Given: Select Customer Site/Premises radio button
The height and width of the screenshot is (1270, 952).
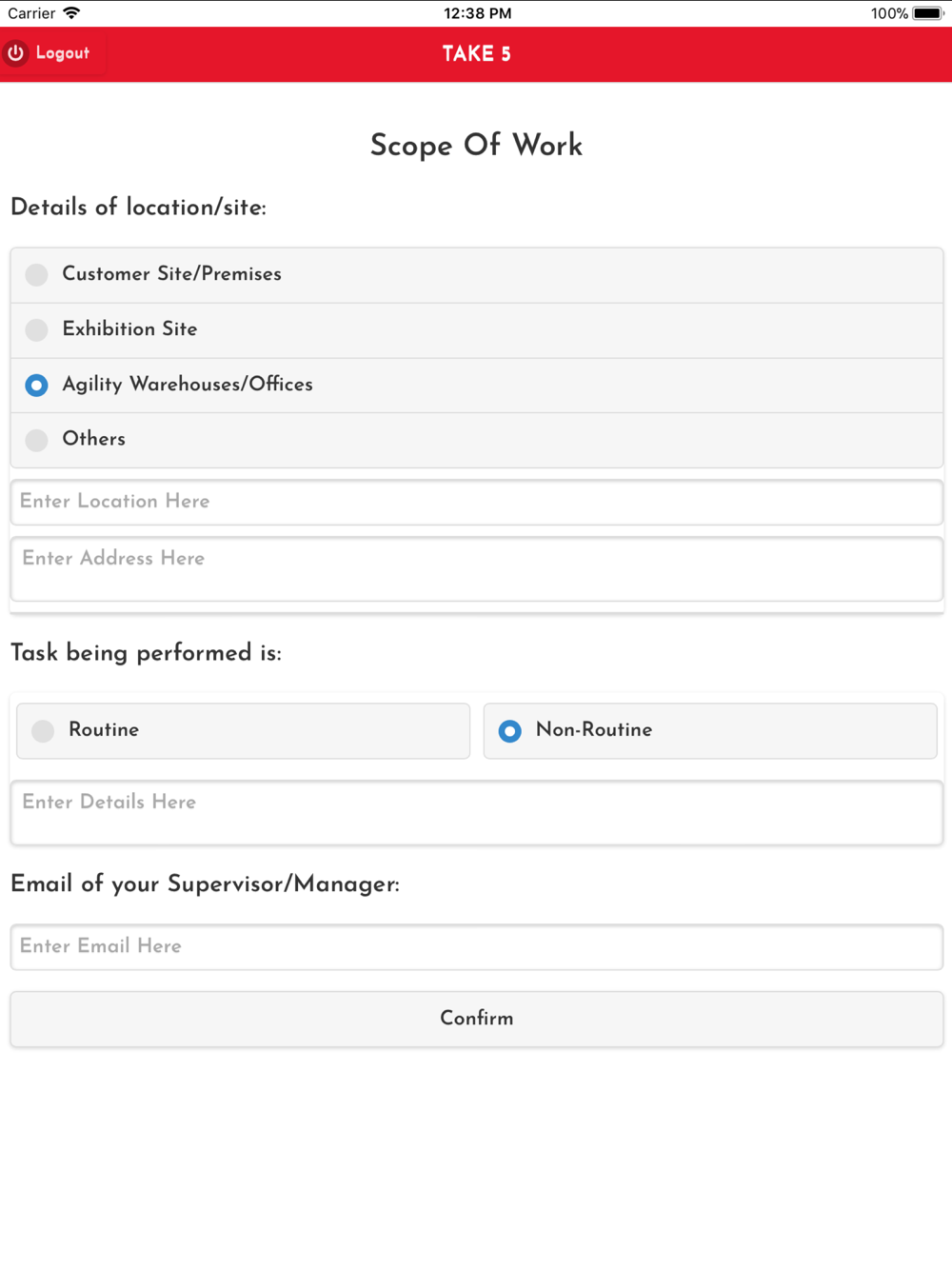Looking at the screenshot, I should pyautogui.click(x=36, y=275).
